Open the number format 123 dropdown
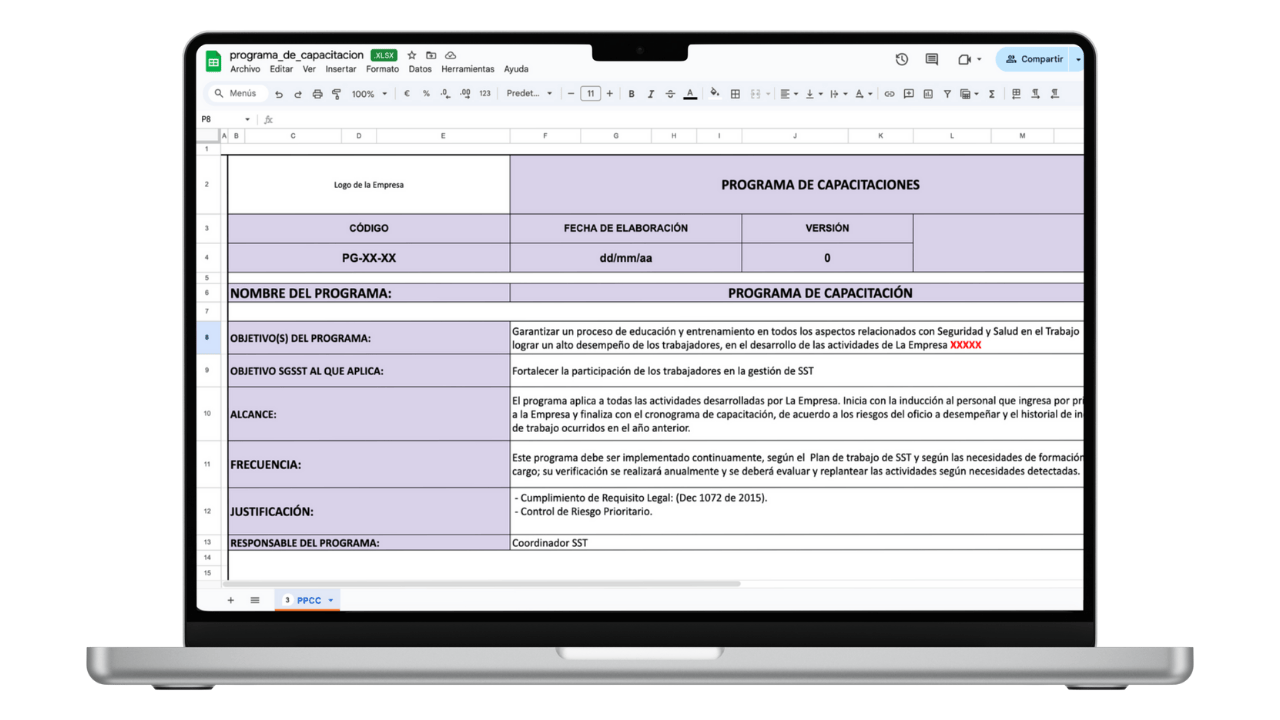 [x=483, y=93]
